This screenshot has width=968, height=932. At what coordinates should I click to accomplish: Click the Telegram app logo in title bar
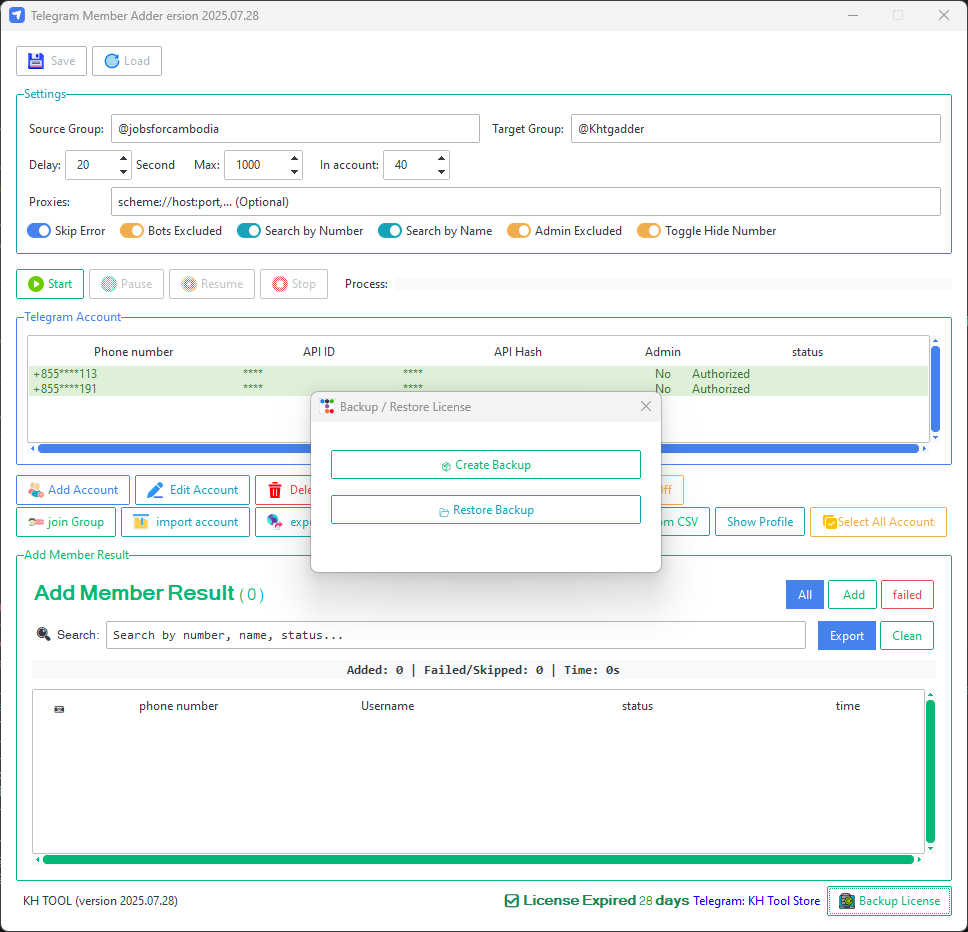(x=17, y=15)
